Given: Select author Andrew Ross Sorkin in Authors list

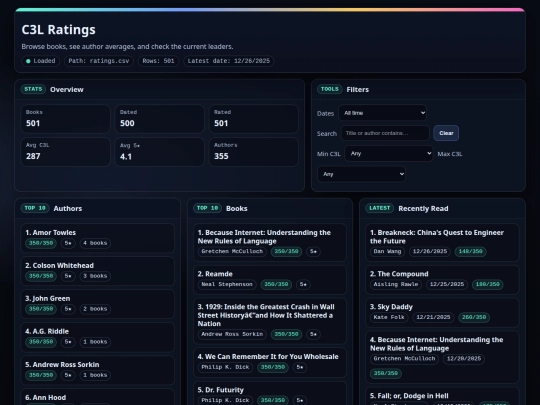Looking at the screenshot, I should (97, 370).
